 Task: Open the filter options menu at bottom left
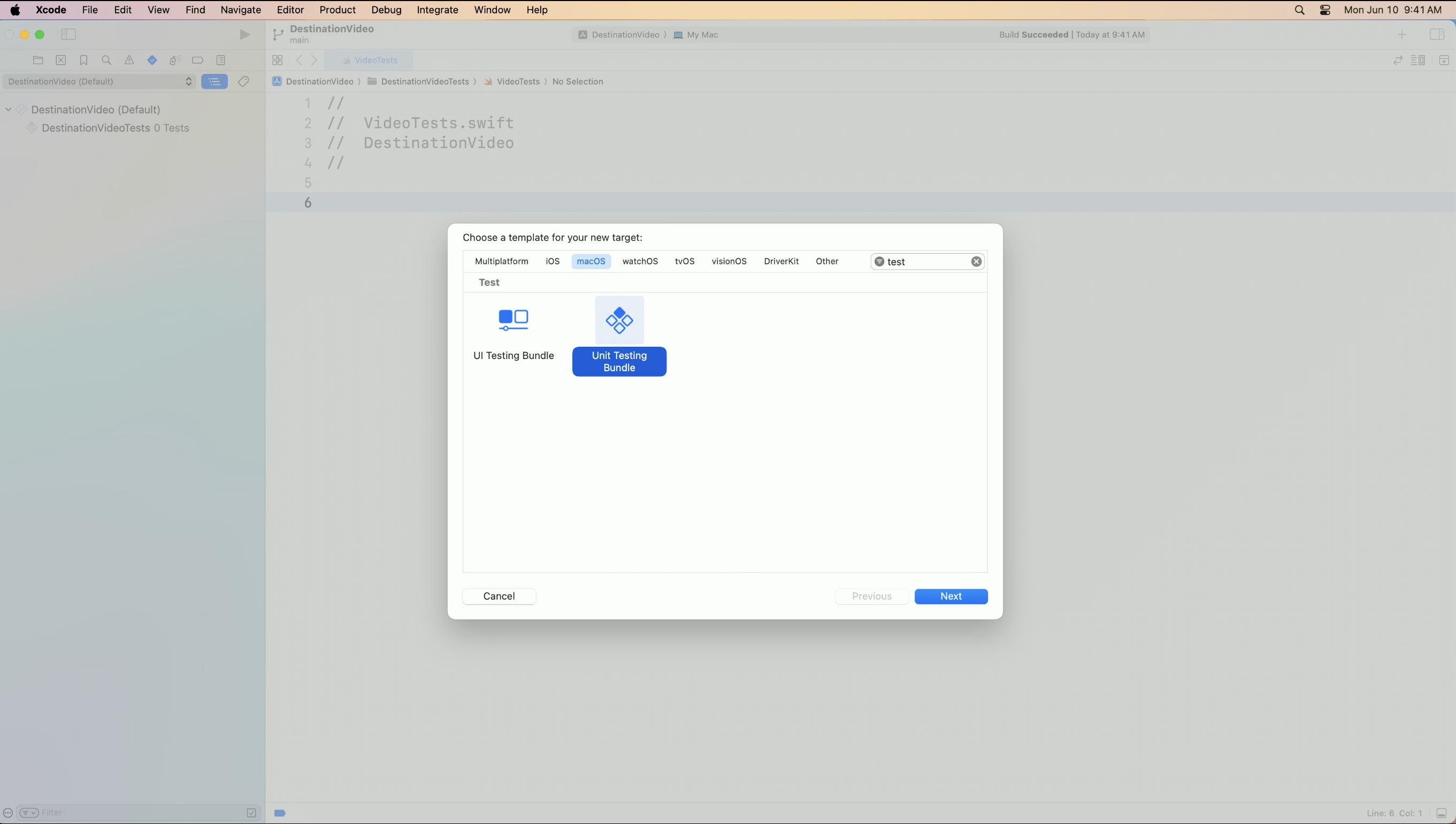29,813
